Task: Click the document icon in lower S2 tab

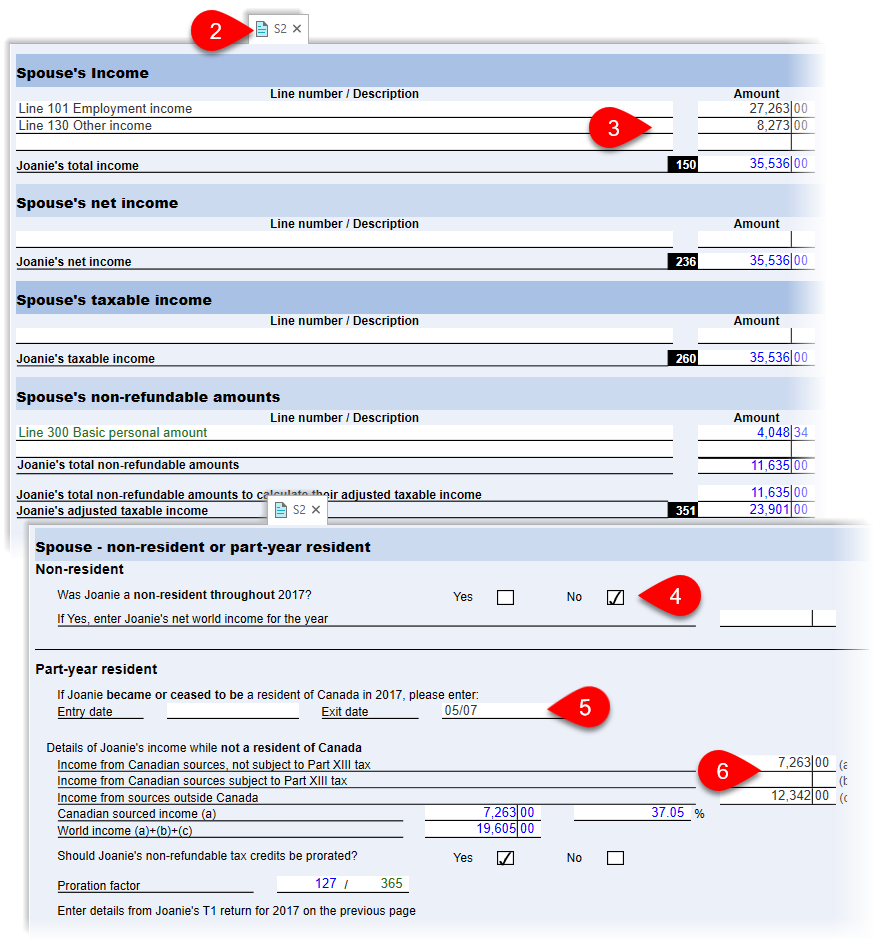Action: 281,510
